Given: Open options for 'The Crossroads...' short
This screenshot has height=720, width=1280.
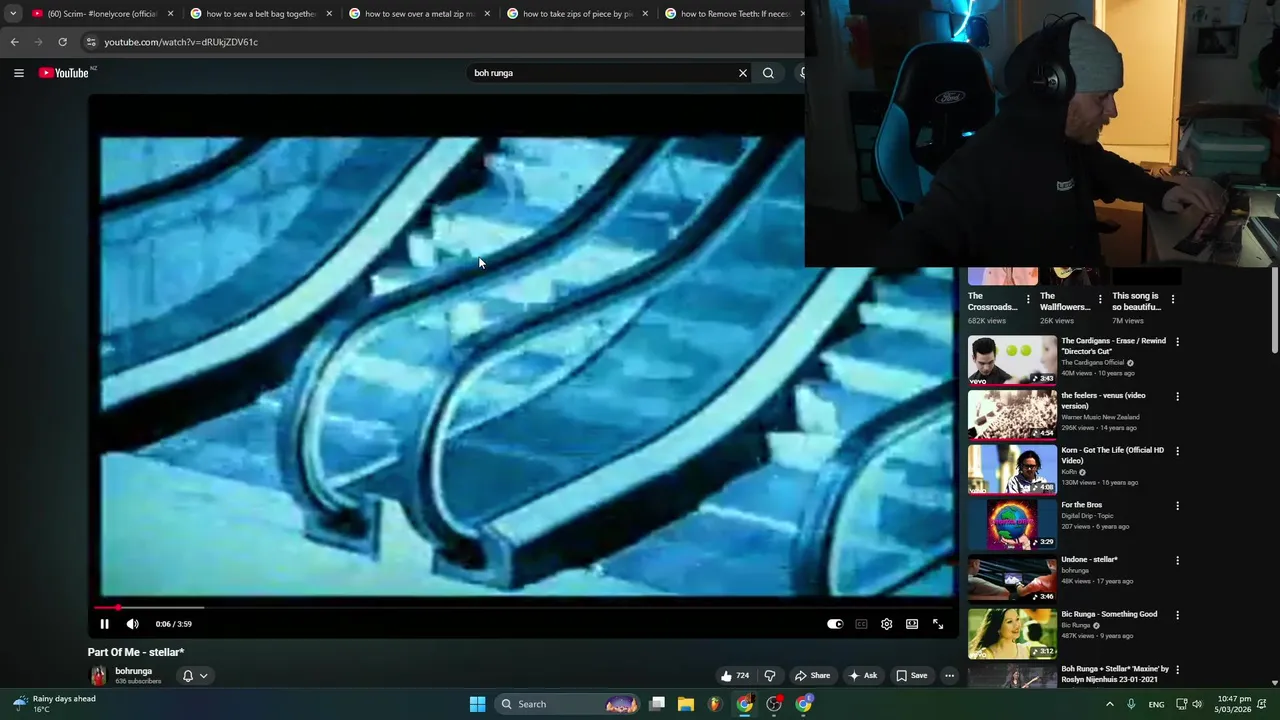Looking at the screenshot, I should [x=1028, y=299].
